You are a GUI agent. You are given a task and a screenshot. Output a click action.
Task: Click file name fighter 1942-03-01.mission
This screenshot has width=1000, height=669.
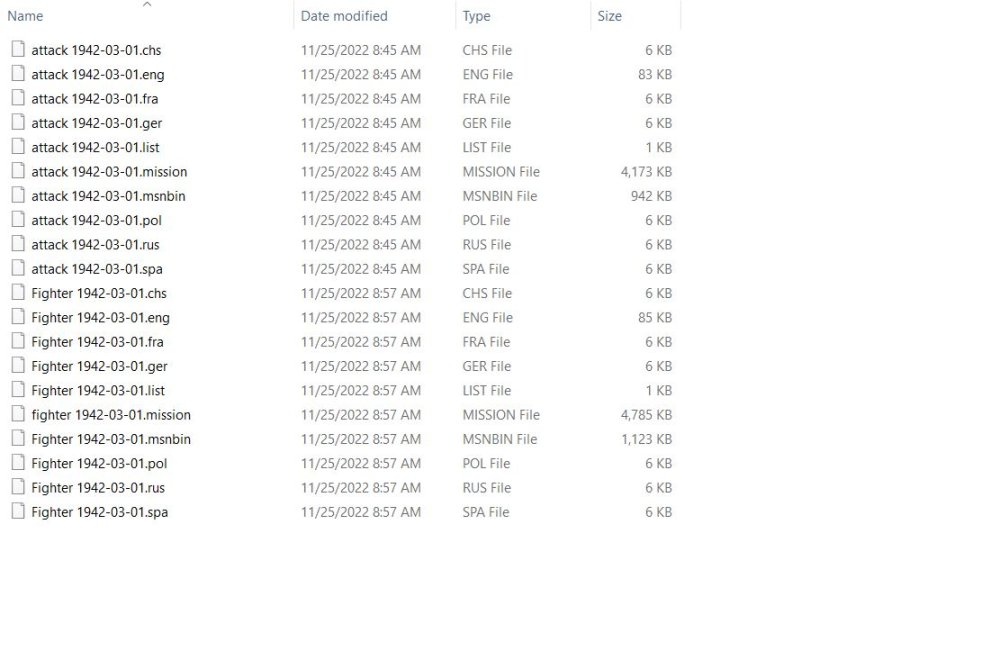(x=111, y=414)
